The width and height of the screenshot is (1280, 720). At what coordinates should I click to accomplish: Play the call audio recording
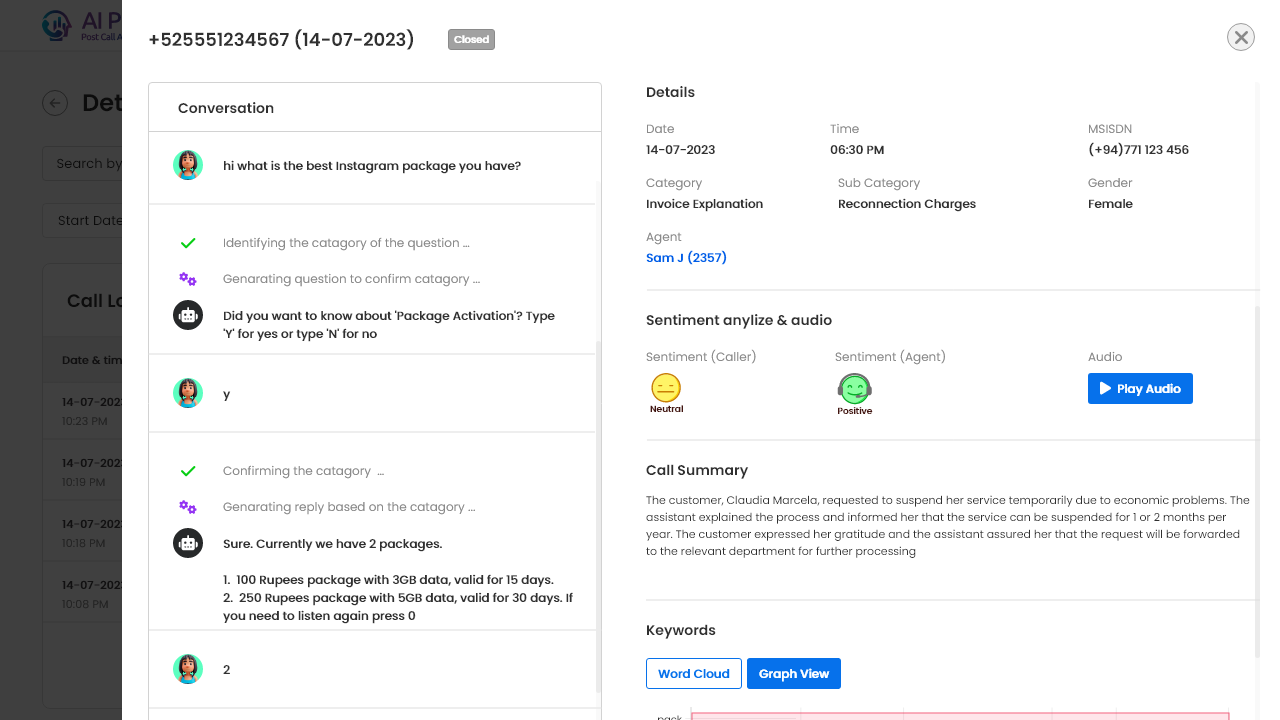click(x=1140, y=388)
